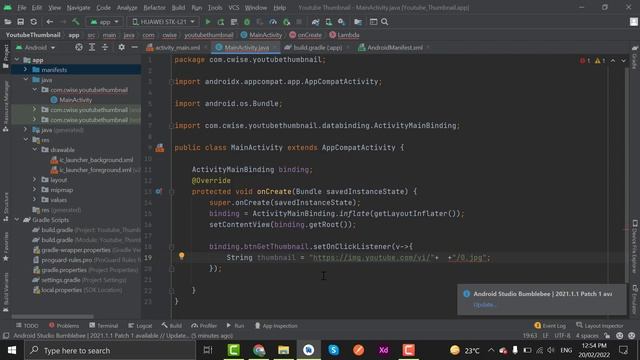Collapse the java folder

click(x=26, y=80)
